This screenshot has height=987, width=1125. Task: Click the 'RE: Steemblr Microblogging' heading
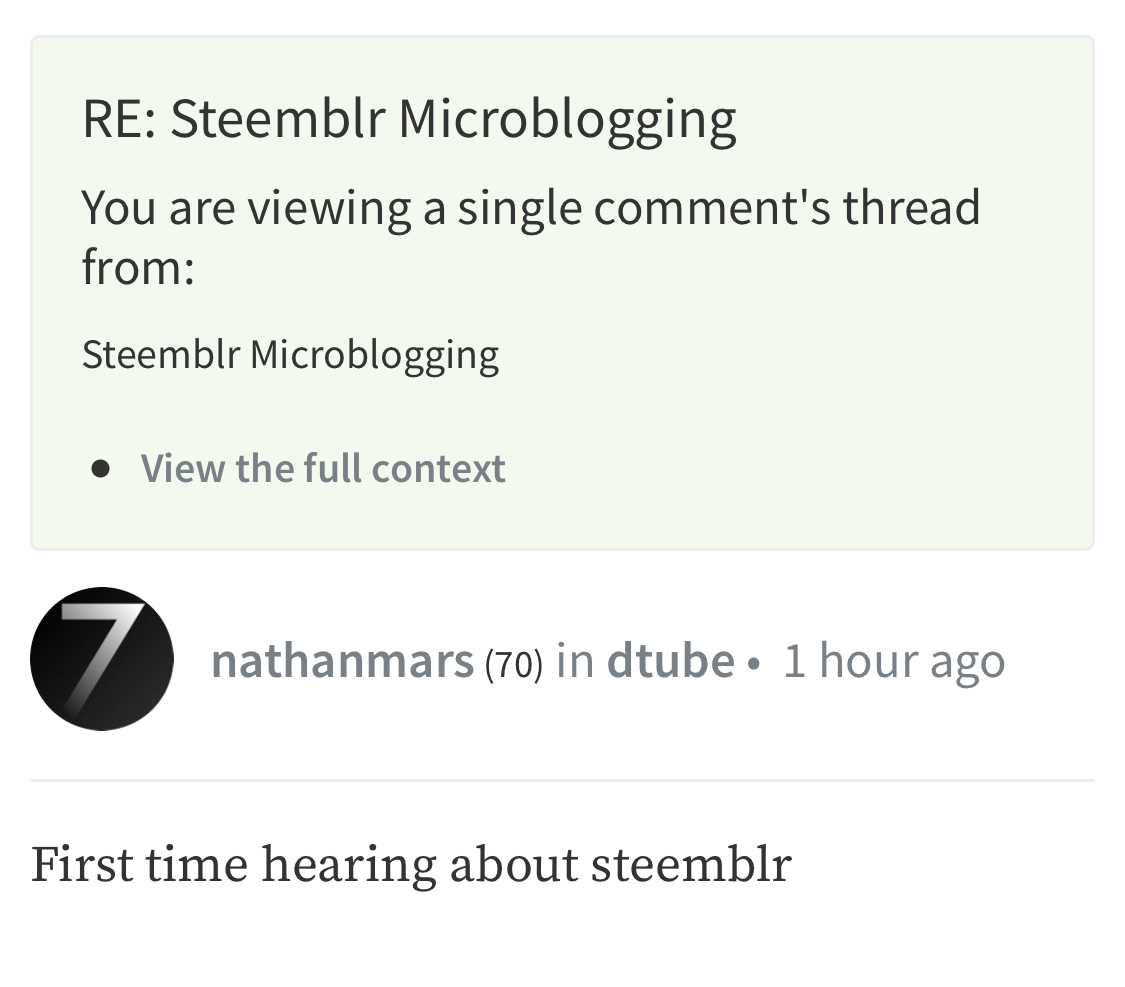tap(409, 119)
